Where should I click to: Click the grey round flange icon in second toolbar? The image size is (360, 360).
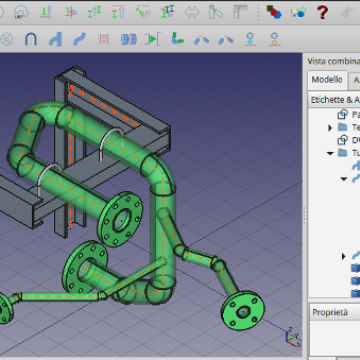point(6,39)
